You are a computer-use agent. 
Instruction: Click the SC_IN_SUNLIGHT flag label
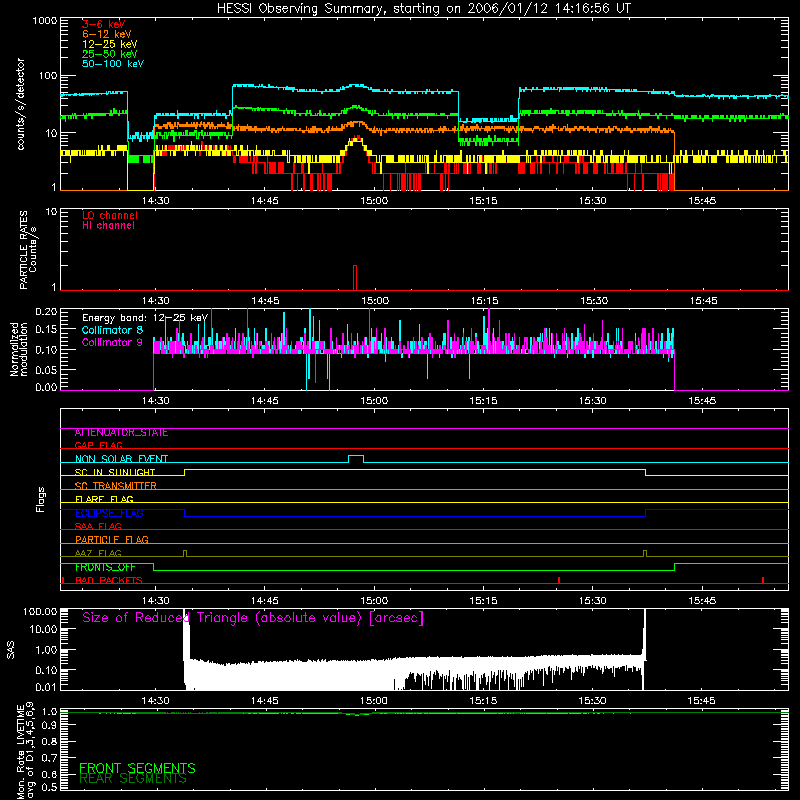(x=115, y=472)
